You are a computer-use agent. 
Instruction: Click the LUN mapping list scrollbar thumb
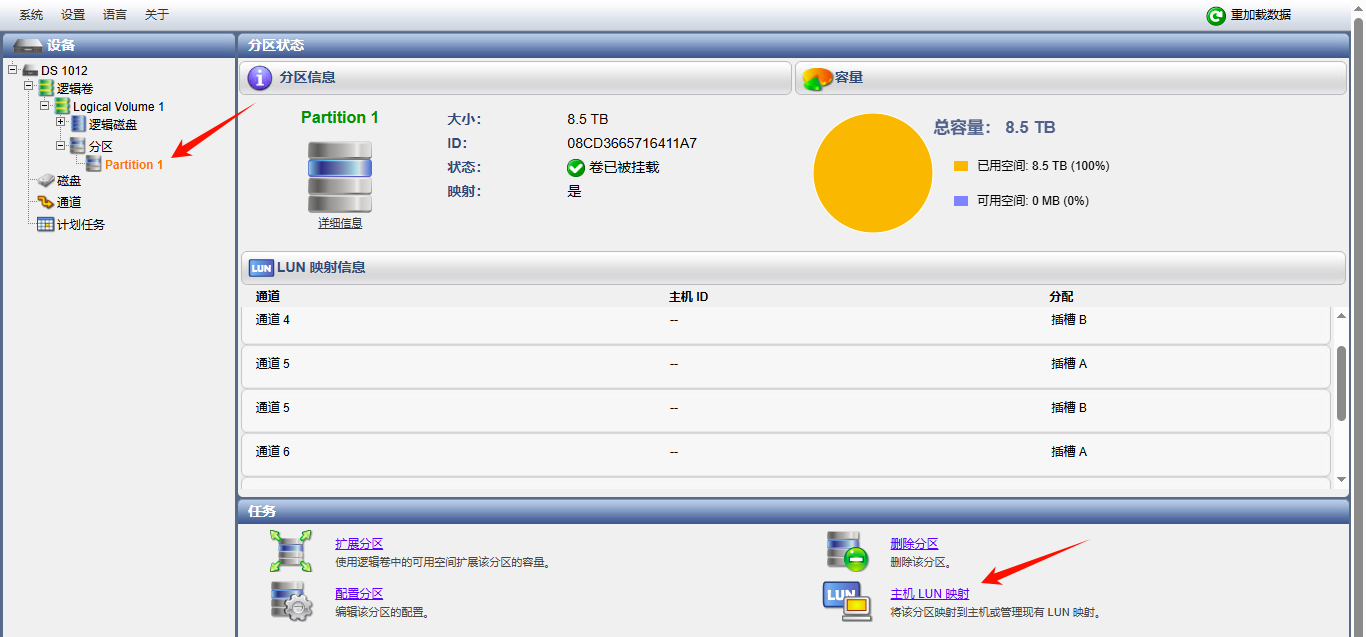[x=1341, y=383]
